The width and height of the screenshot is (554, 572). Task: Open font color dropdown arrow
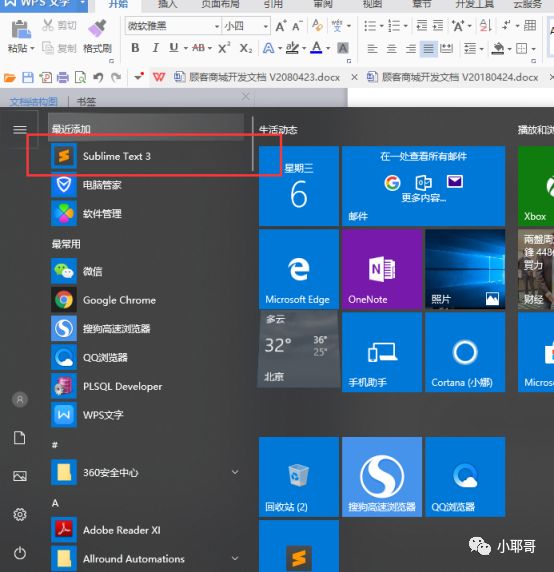(328, 48)
